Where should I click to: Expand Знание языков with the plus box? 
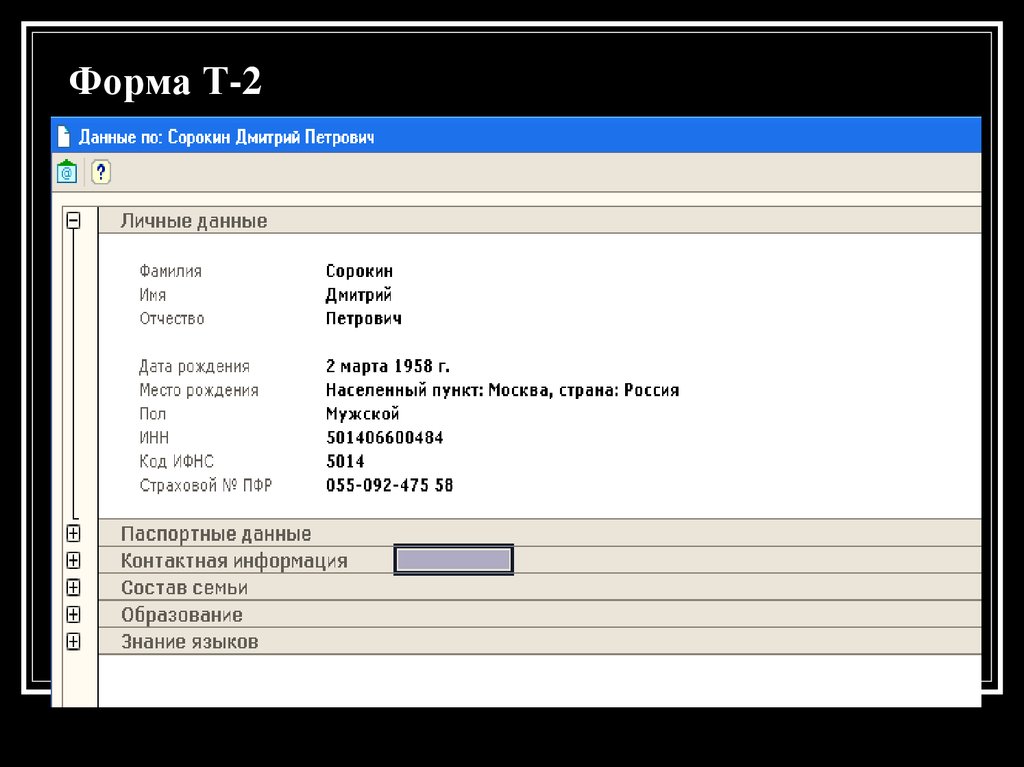74,641
